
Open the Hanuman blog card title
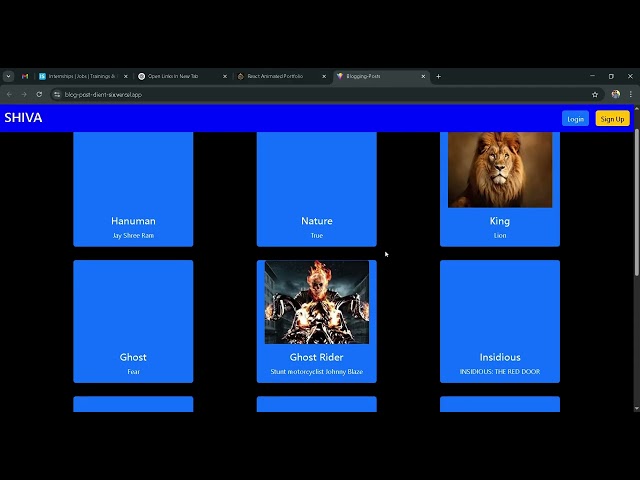(133, 221)
